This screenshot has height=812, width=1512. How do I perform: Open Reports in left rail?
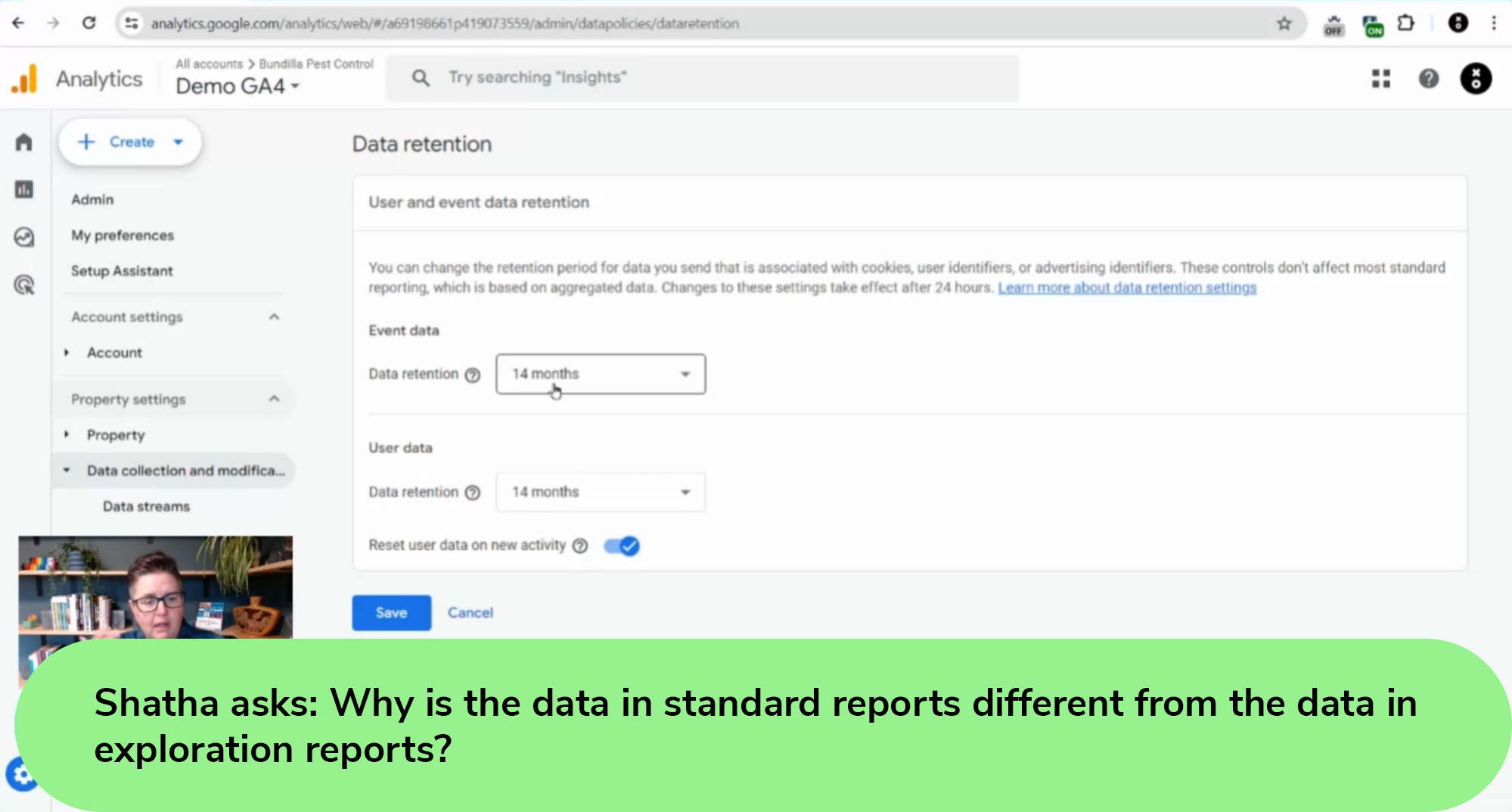(x=24, y=190)
